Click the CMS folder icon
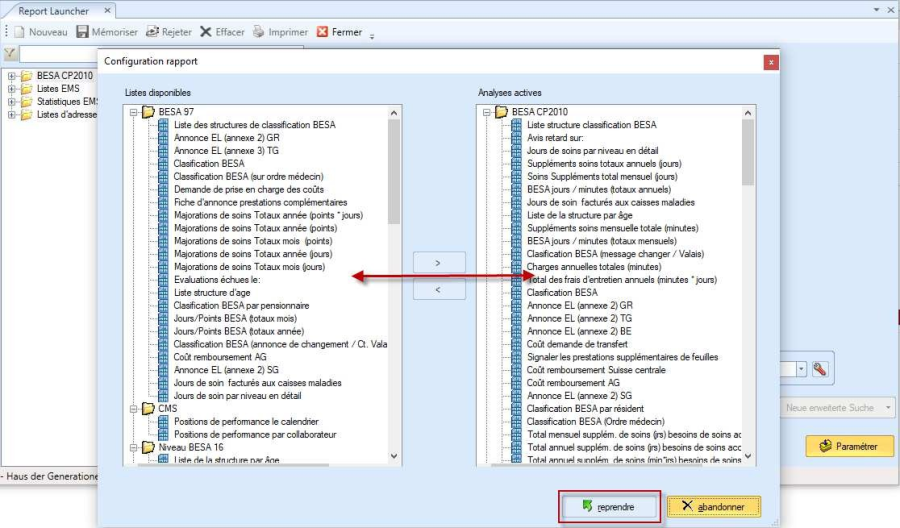 tap(149, 408)
